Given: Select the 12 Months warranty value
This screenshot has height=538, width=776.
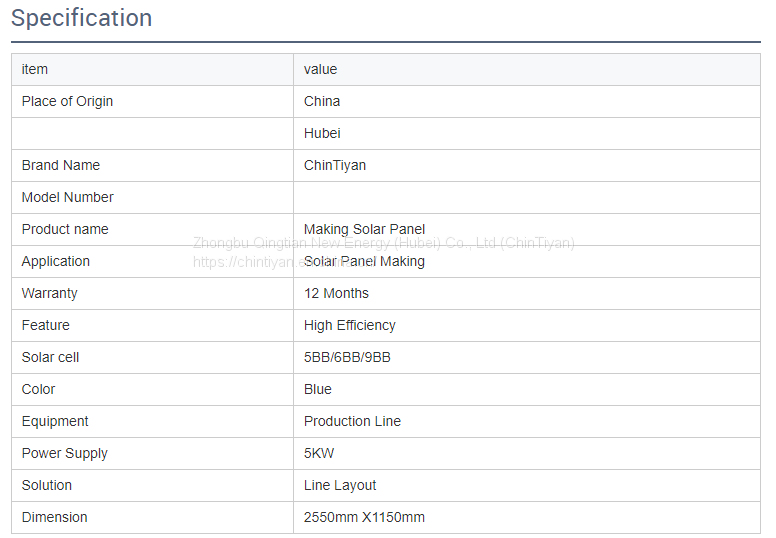Looking at the screenshot, I should pyautogui.click(x=336, y=293).
